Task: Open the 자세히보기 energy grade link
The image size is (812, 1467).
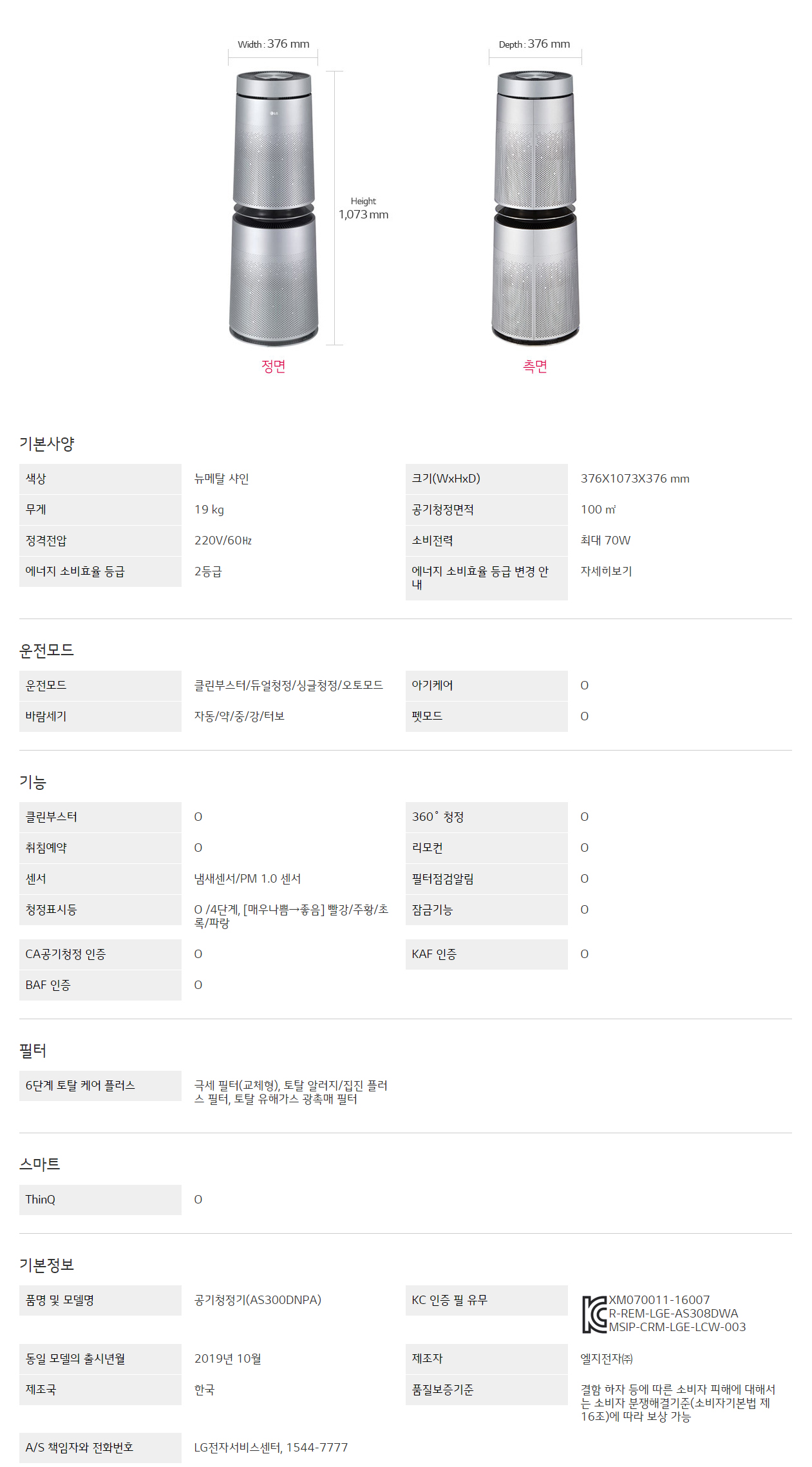Action: 606,571
